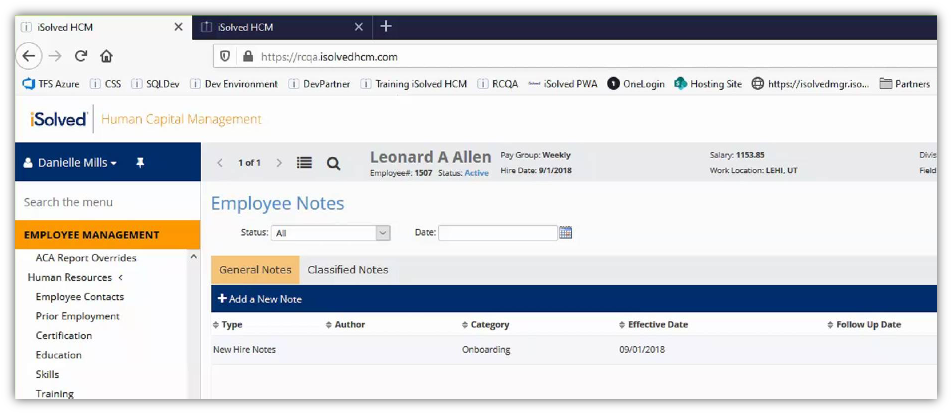This screenshot has height=414, width=952.
Task: Select the Classified Notes tab
Action: 348,270
